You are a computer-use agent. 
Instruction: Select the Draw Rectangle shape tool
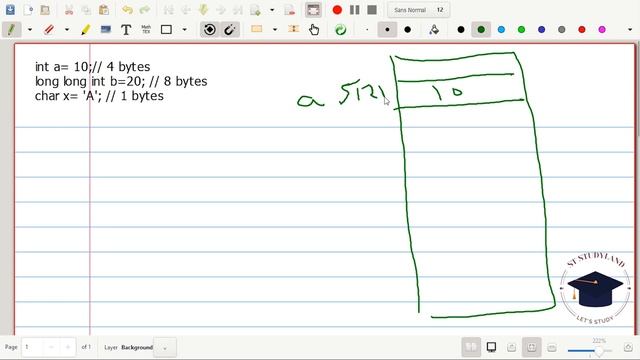[166, 29]
